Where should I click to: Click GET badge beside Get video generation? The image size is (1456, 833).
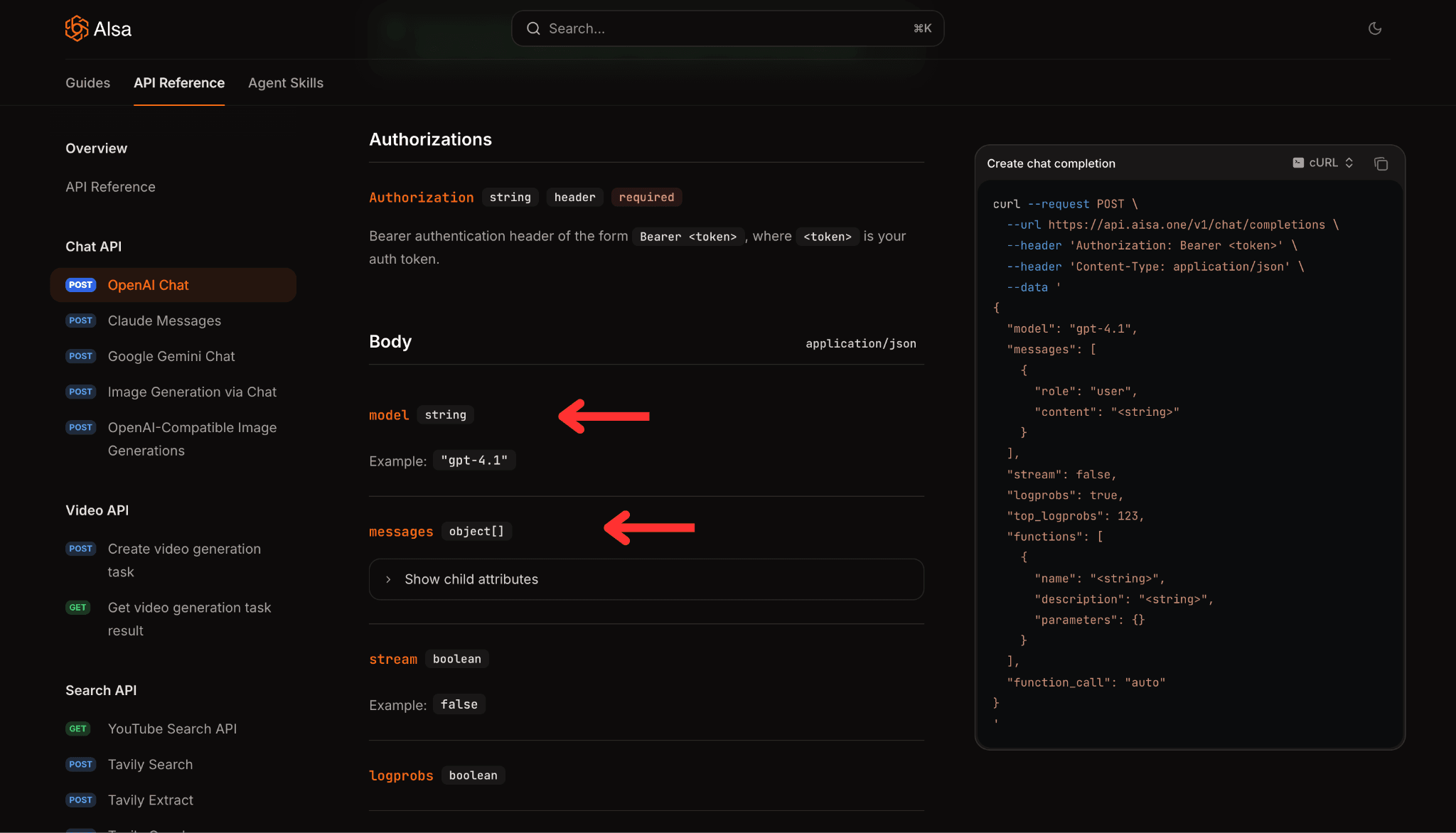pyautogui.click(x=77, y=608)
